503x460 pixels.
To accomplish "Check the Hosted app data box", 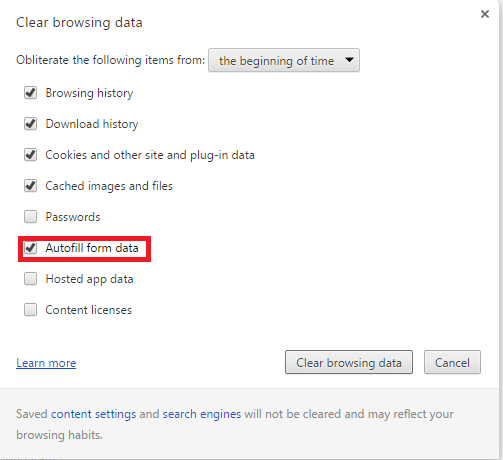I will tap(30, 279).
